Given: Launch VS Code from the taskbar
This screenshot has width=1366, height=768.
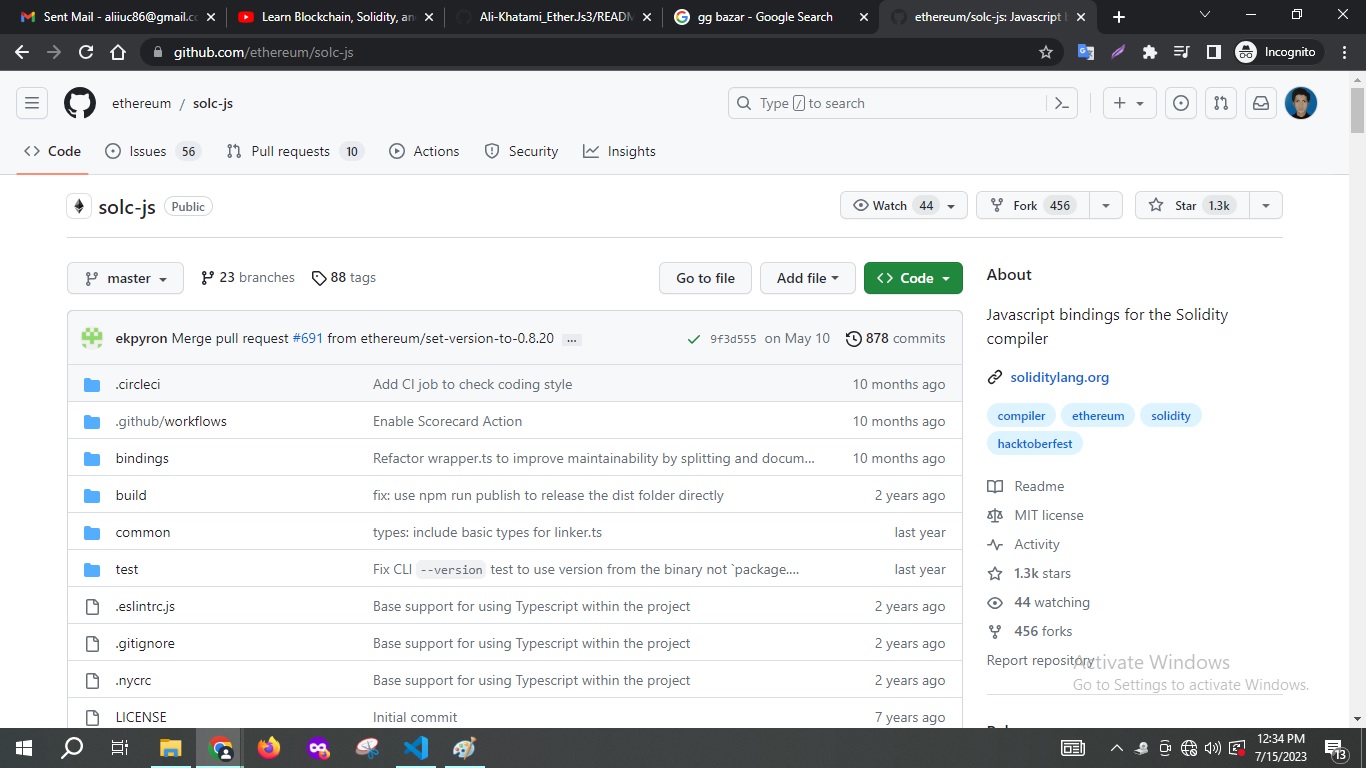Looking at the screenshot, I should click(x=416, y=747).
